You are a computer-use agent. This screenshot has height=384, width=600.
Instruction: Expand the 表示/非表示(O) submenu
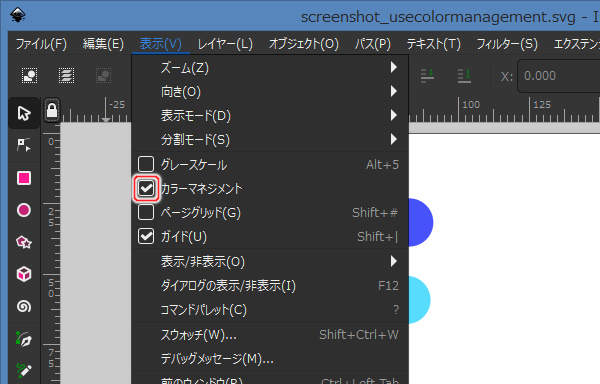(x=270, y=262)
